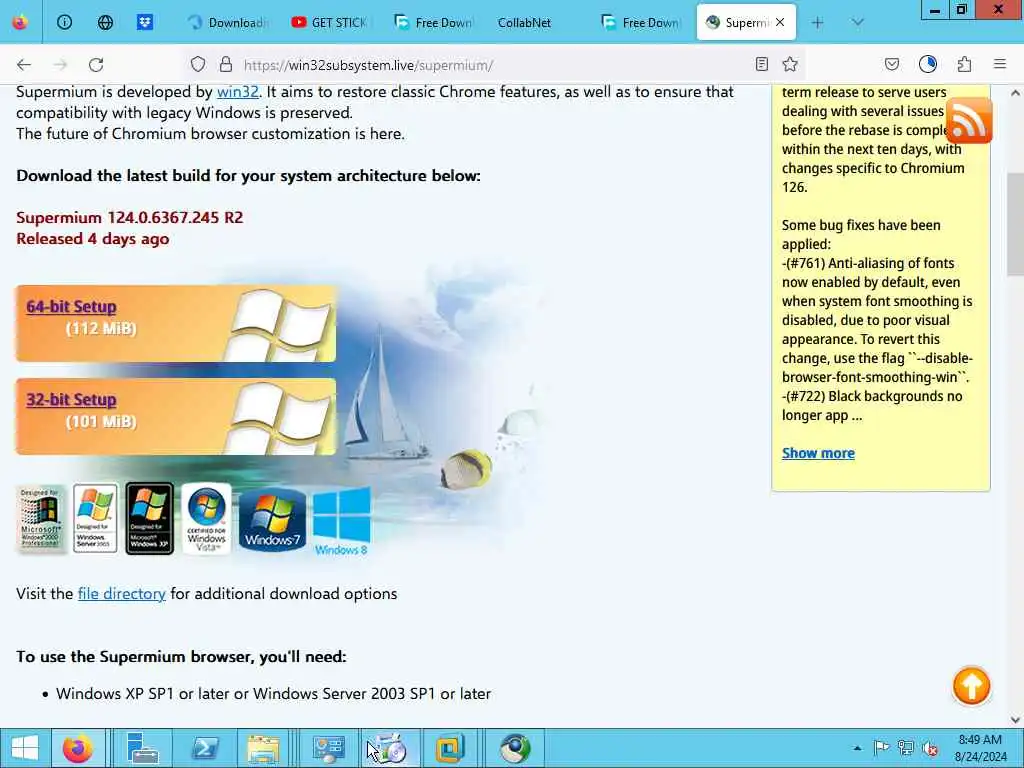Click the network tray icon
1024x768 pixels.
pyautogui.click(x=905, y=748)
